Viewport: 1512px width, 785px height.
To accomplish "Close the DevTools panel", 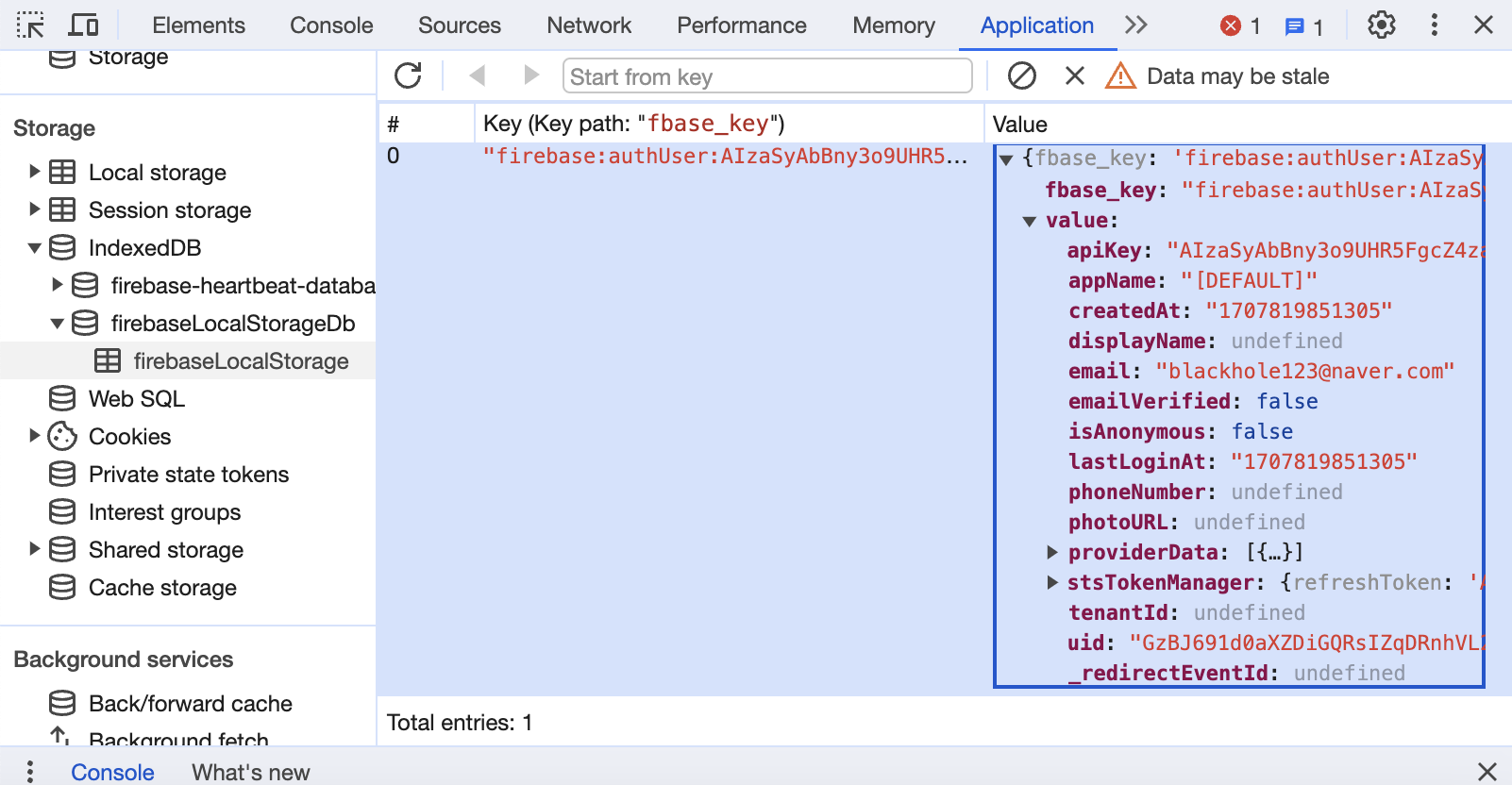I will [x=1484, y=25].
